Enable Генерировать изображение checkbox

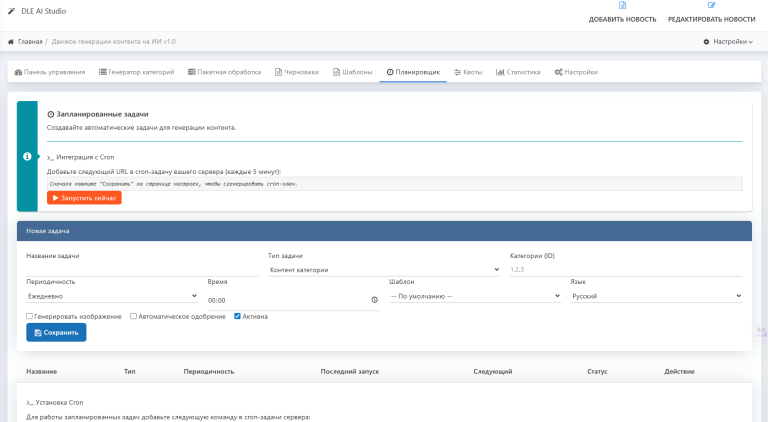30,317
